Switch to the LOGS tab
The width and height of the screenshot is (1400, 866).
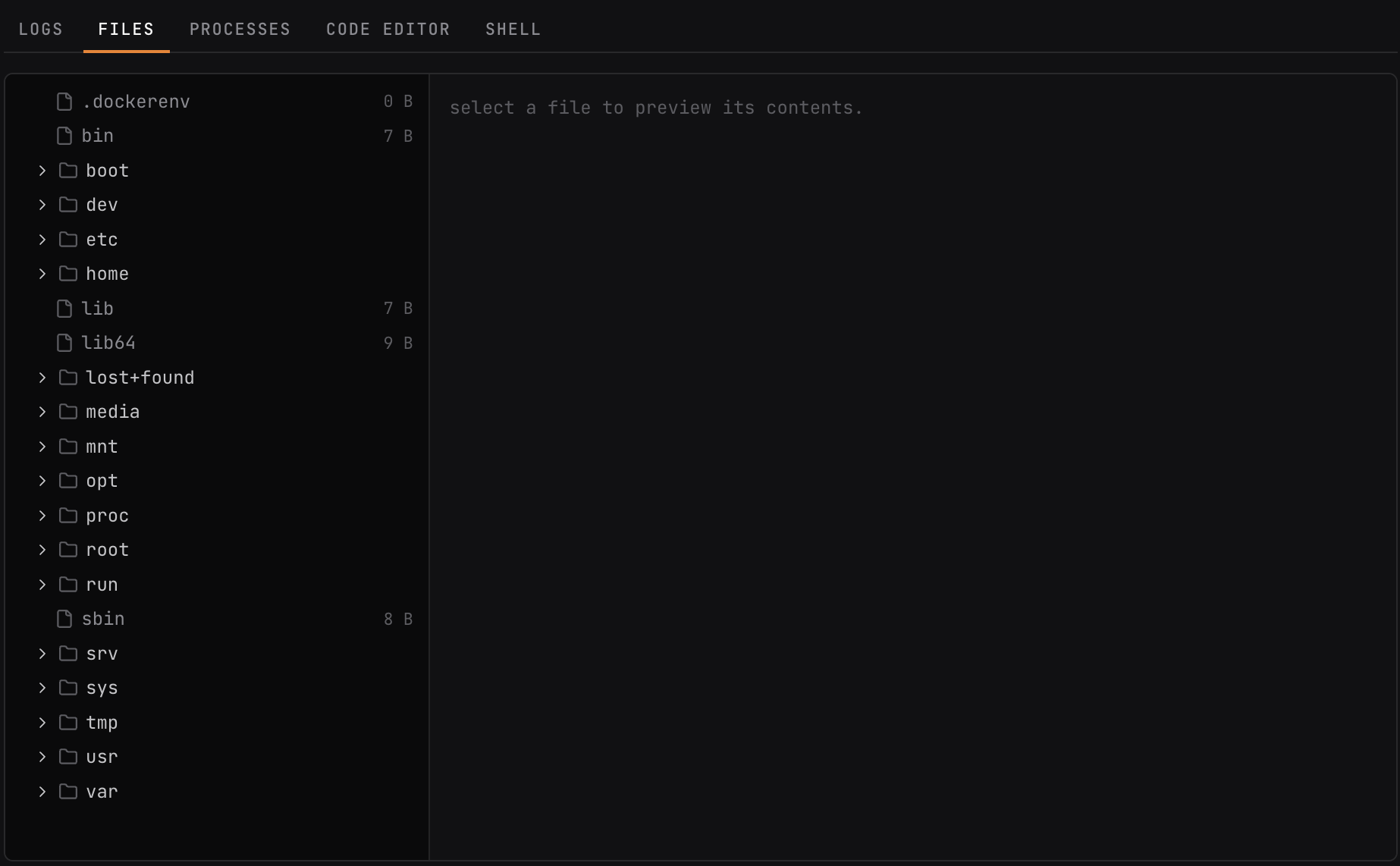pos(41,29)
